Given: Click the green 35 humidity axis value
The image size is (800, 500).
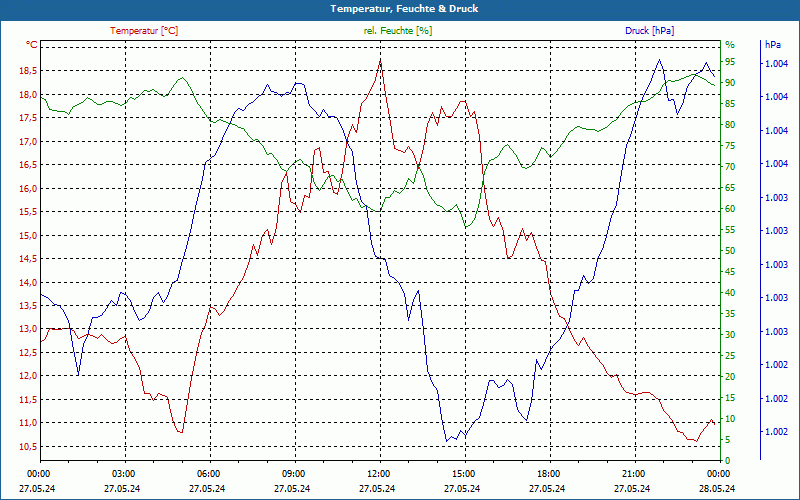Looking at the screenshot, I should tap(730, 314).
